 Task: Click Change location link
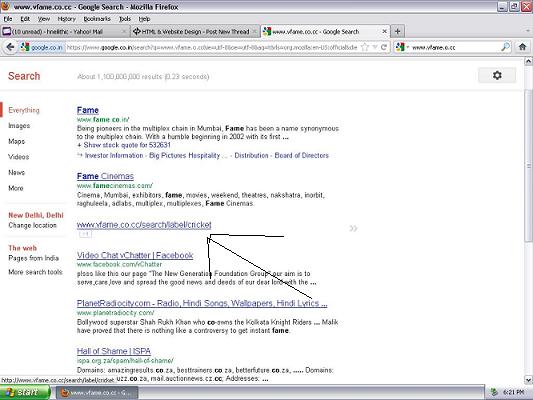(32, 225)
